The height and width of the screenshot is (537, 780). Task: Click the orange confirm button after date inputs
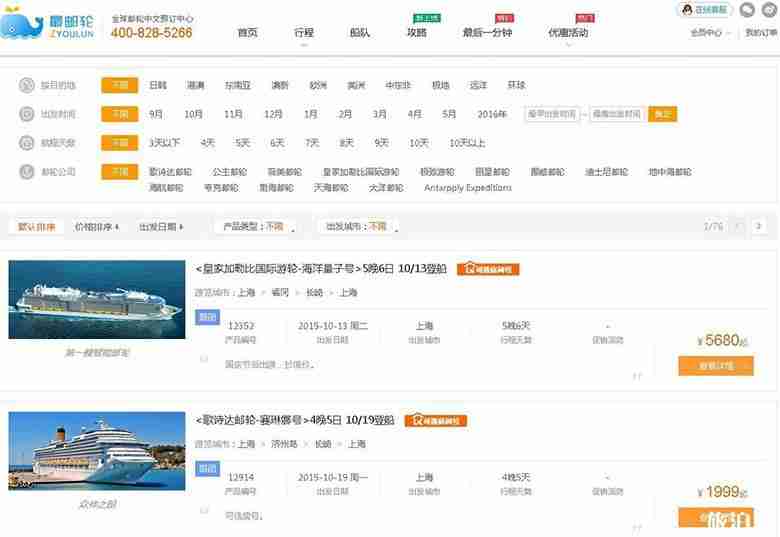pos(663,114)
